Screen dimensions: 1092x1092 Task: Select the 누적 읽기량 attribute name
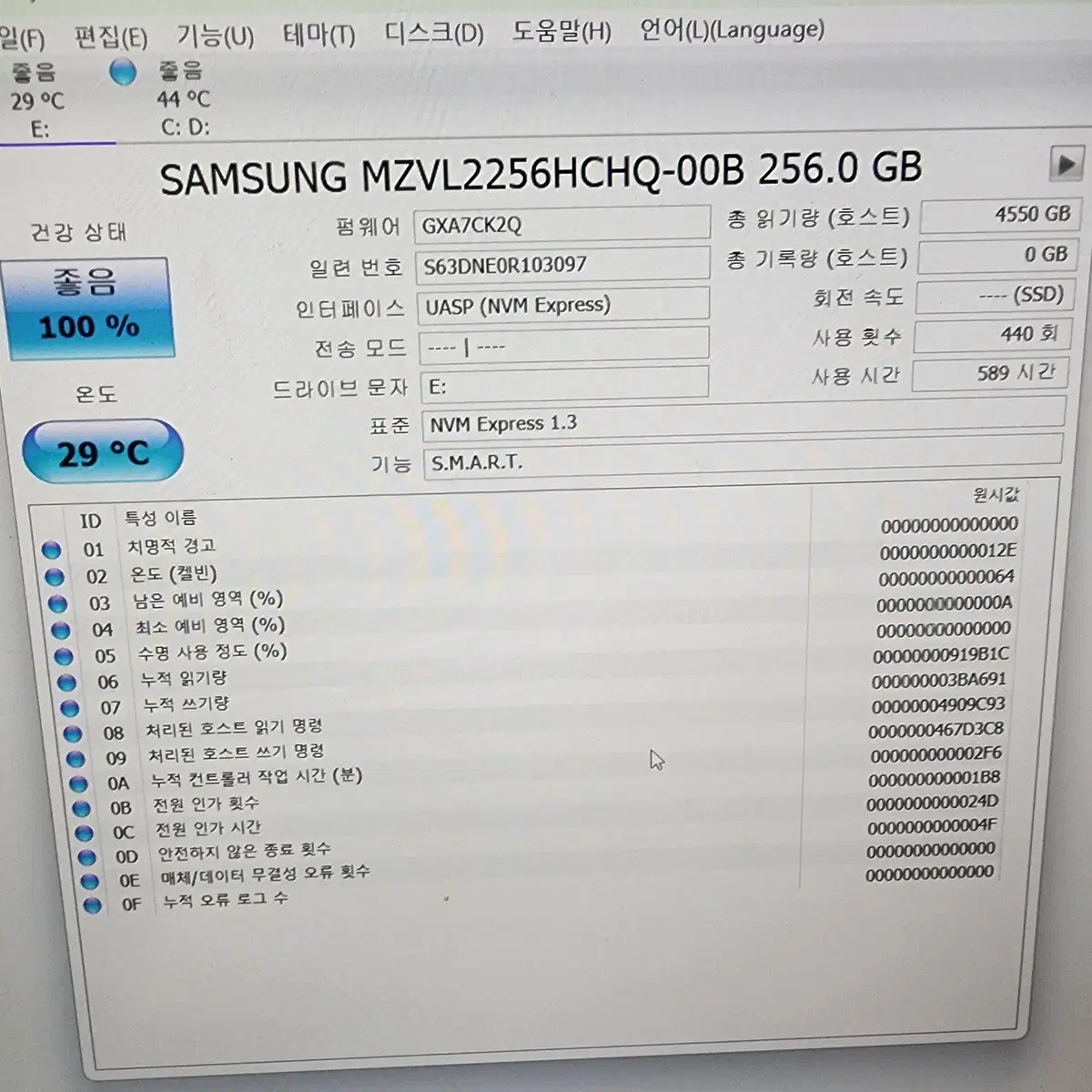click(x=184, y=679)
